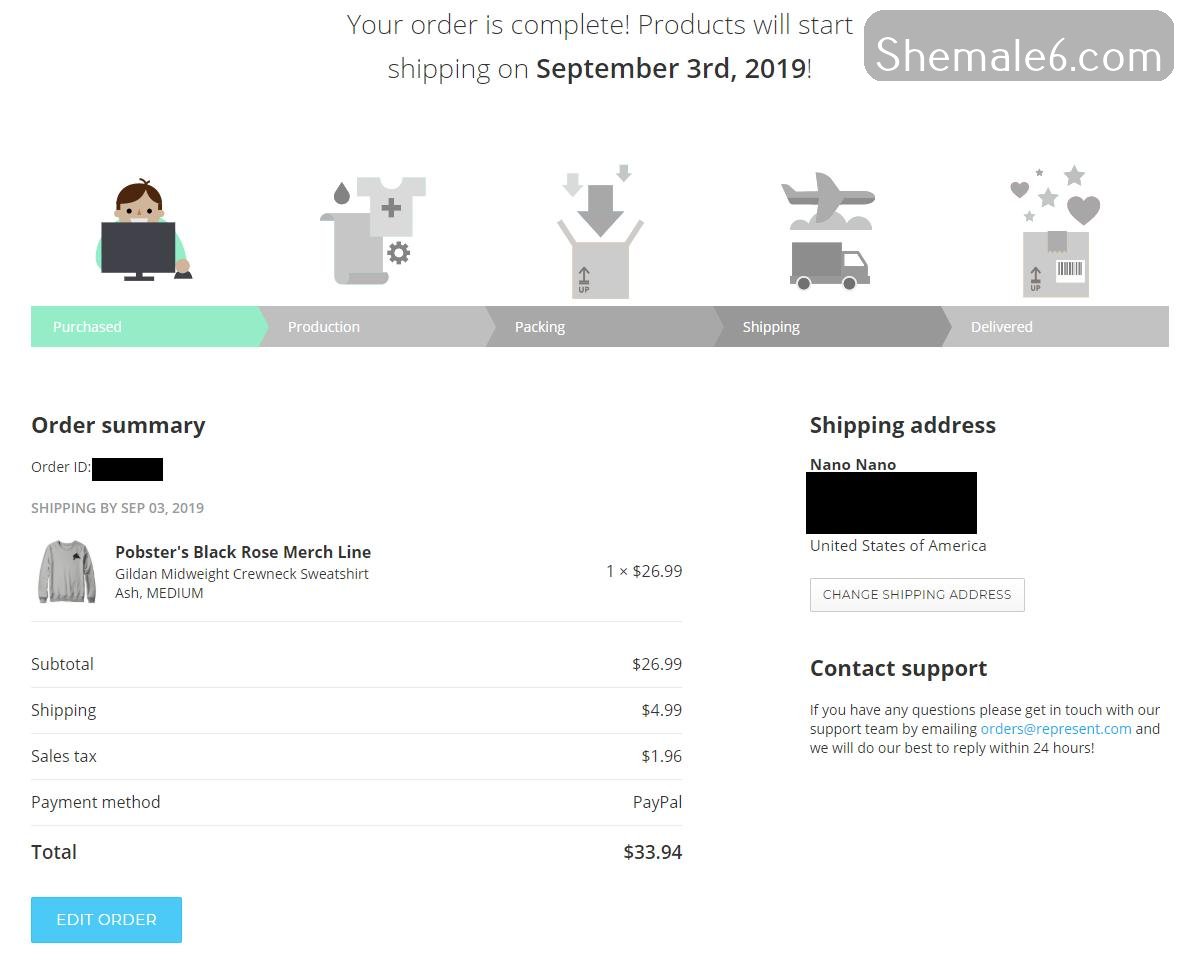Click the Order summary heading
Screen dimensions: 1184x972
pos(118,425)
